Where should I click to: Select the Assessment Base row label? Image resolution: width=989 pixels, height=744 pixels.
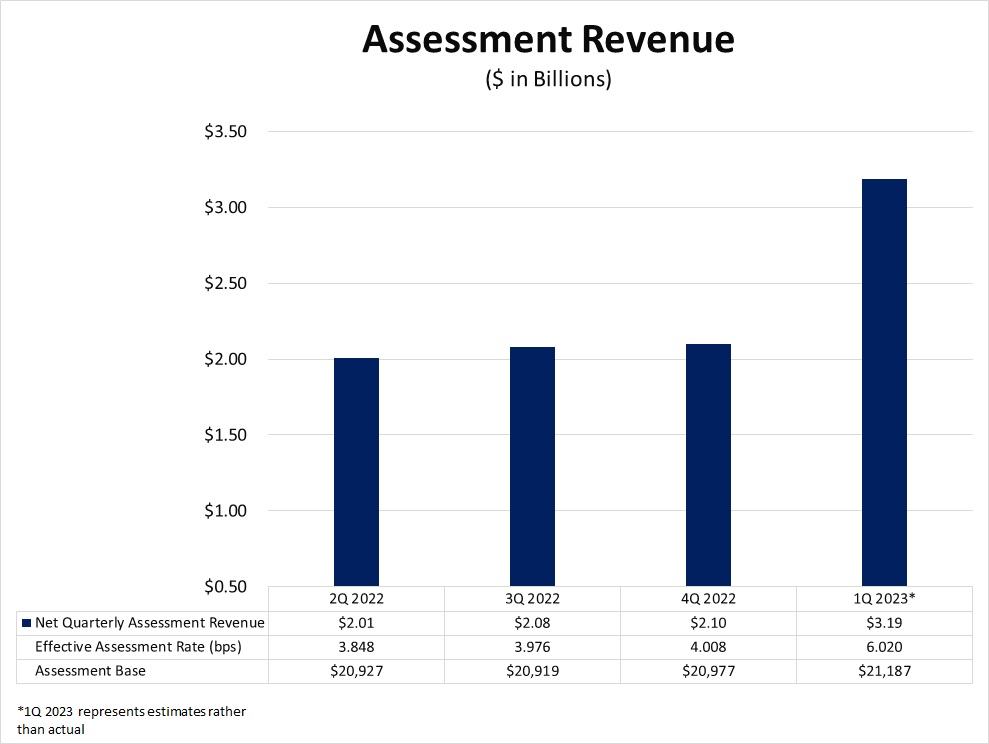tap(90, 671)
